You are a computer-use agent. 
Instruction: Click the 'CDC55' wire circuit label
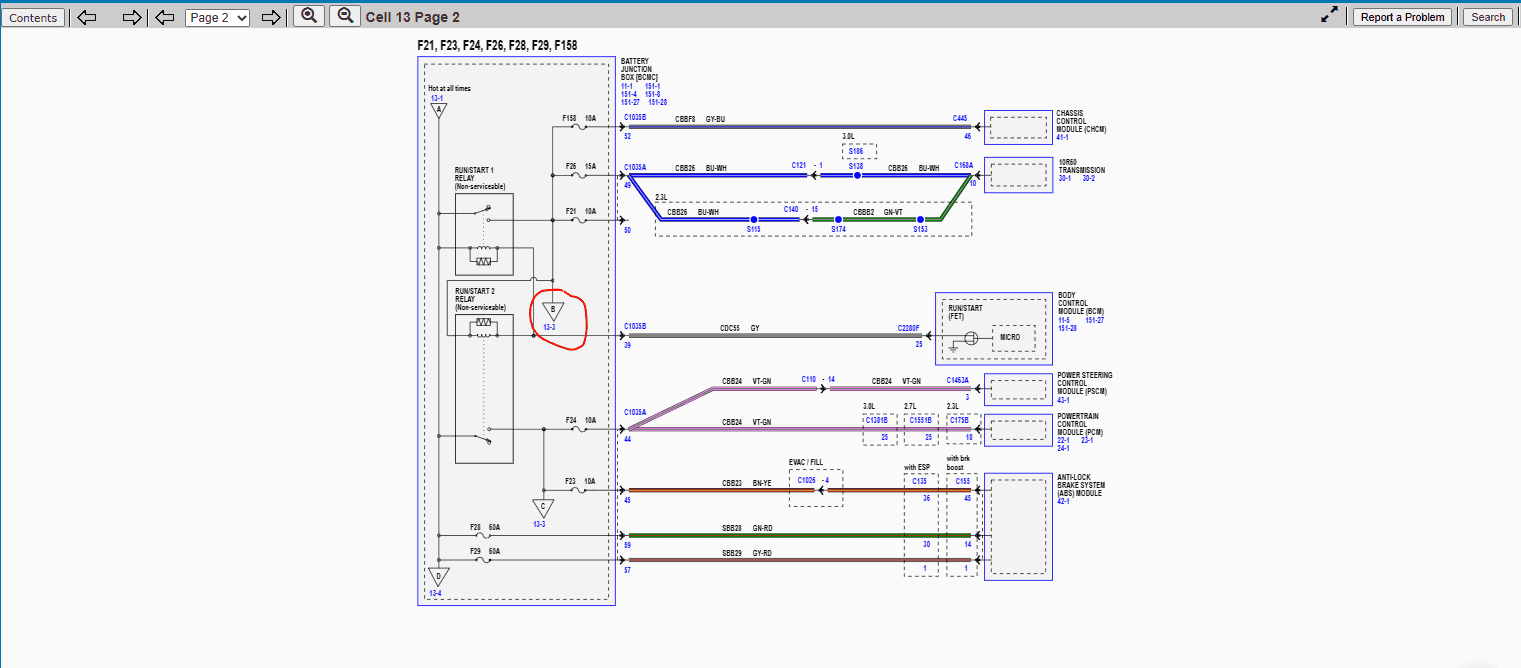point(731,327)
